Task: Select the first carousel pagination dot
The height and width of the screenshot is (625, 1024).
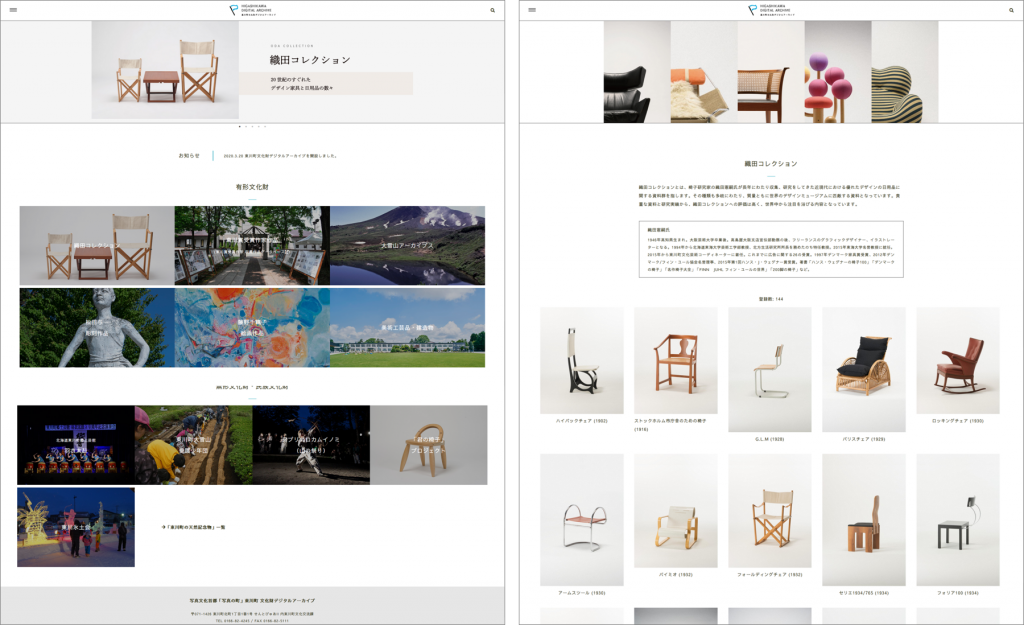Action: click(239, 127)
